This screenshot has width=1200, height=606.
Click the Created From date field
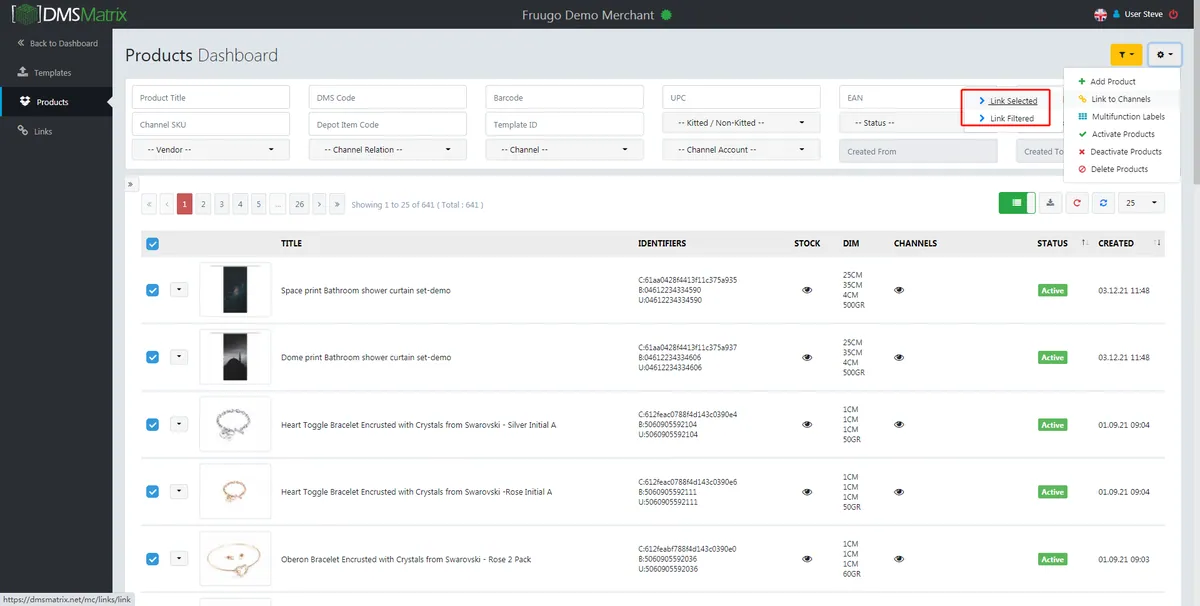coord(918,151)
